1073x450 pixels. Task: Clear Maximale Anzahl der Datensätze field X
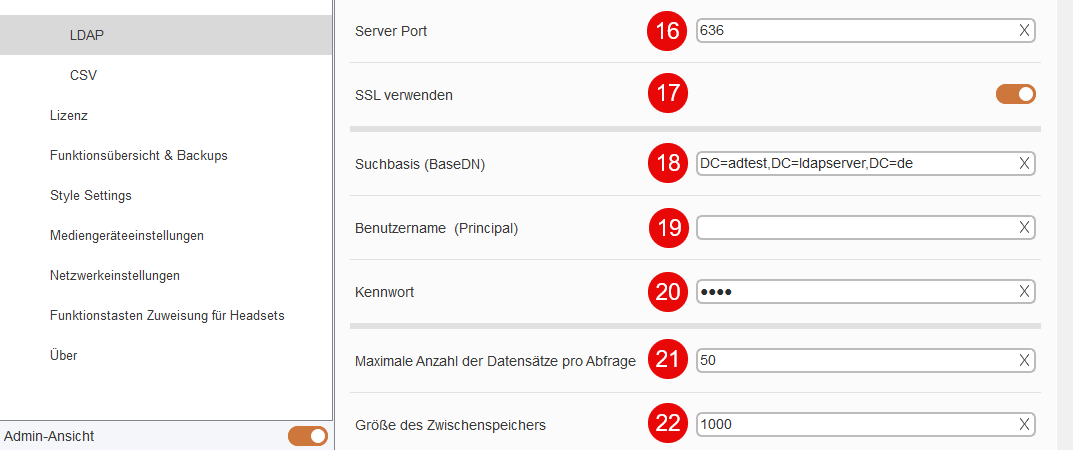click(1024, 360)
